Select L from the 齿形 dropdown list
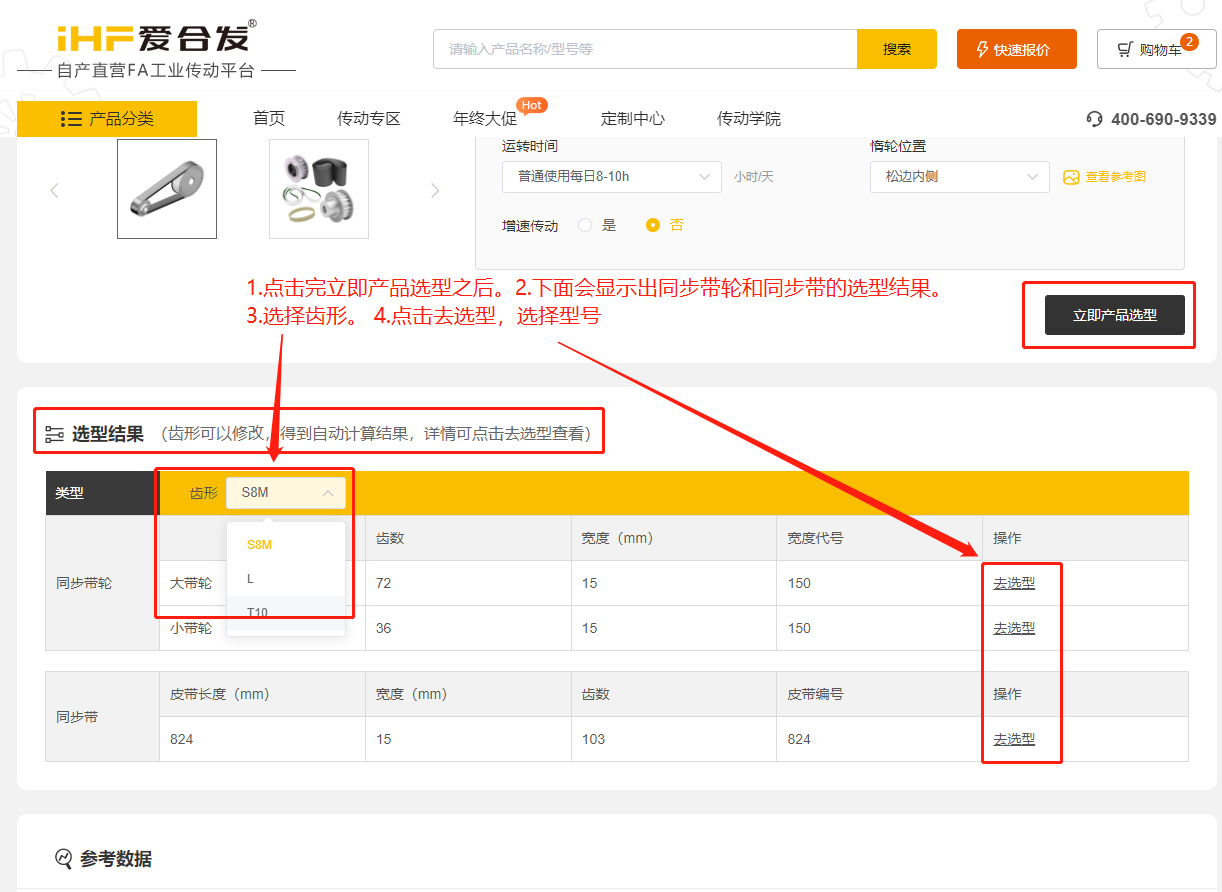Viewport: 1222px width, 892px height. [x=253, y=578]
